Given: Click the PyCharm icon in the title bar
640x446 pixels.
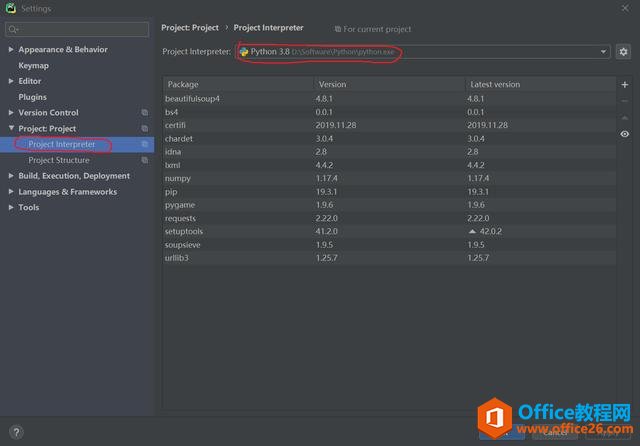Looking at the screenshot, I should [x=11, y=8].
